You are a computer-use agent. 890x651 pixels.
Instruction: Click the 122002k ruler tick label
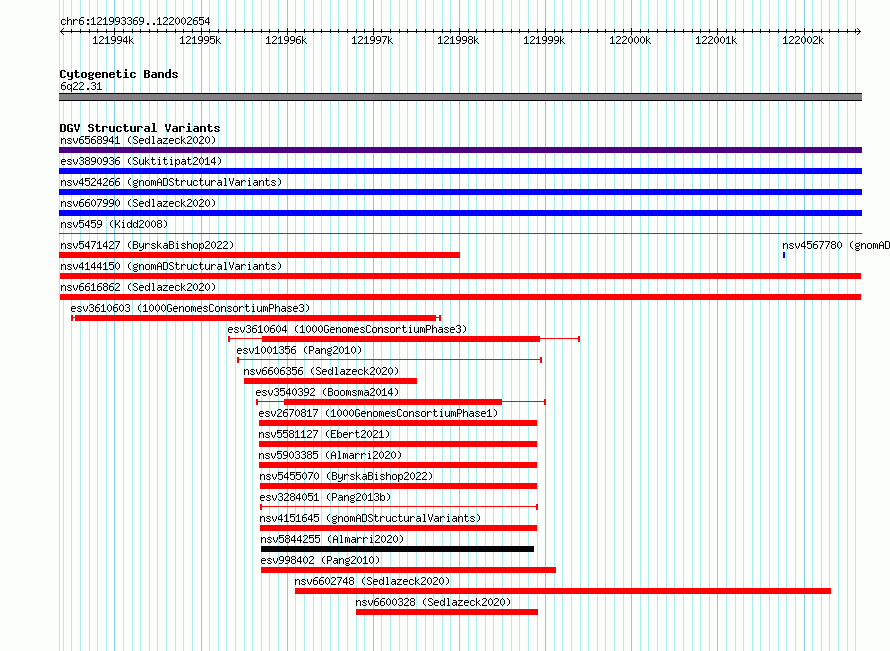[803, 40]
